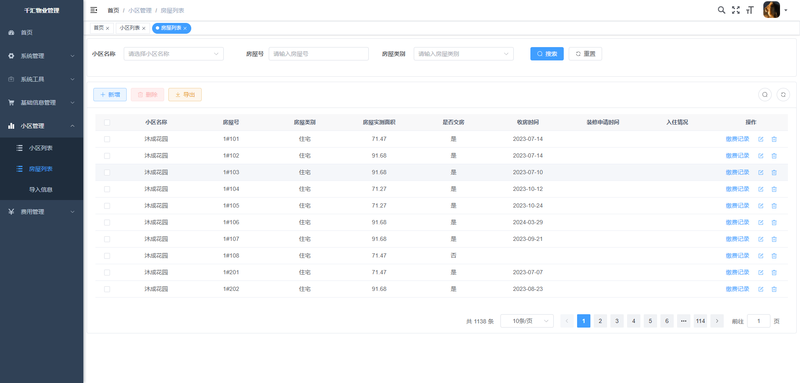Open 缴费记录 for row 1#107
The image size is (800, 383).
(x=737, y=239)
